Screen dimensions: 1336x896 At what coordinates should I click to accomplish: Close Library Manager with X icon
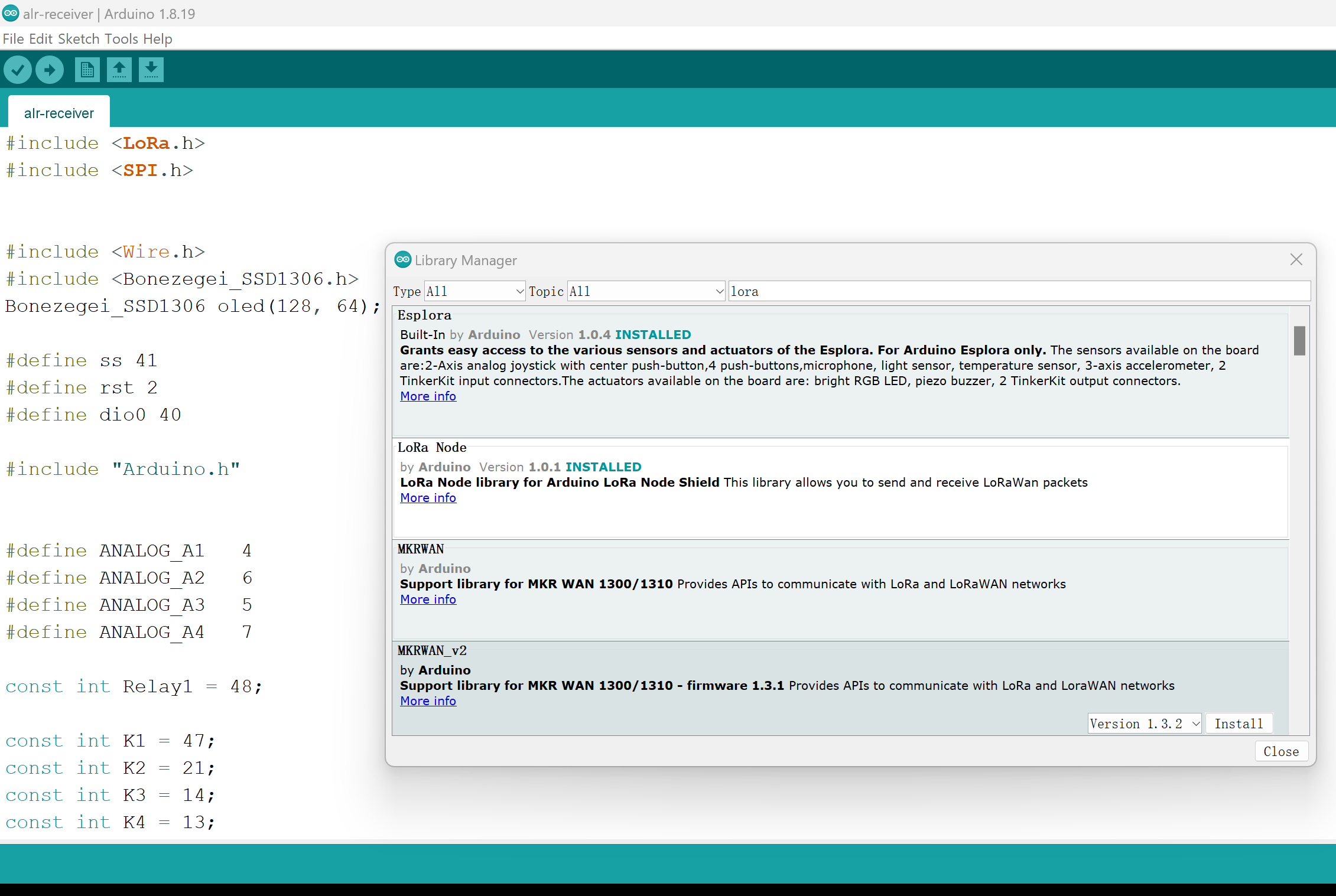(x=1296, y=260)
